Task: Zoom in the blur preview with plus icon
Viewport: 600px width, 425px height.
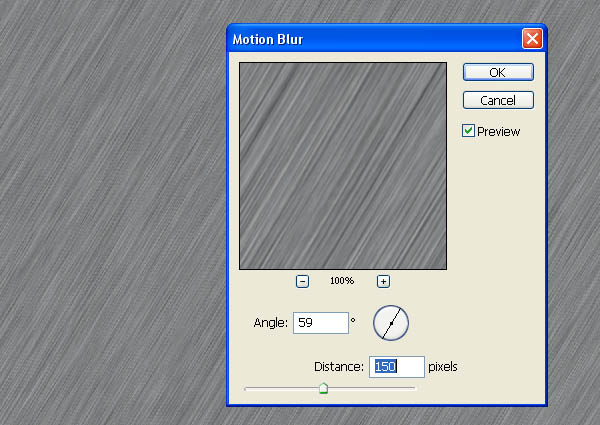Action: click(x=383, y=282)
